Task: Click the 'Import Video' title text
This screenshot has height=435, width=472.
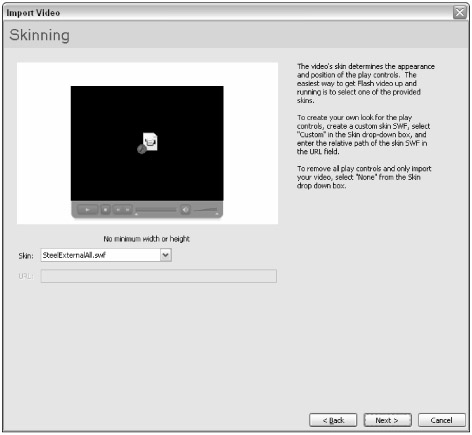Action: (x=33, y=13)
